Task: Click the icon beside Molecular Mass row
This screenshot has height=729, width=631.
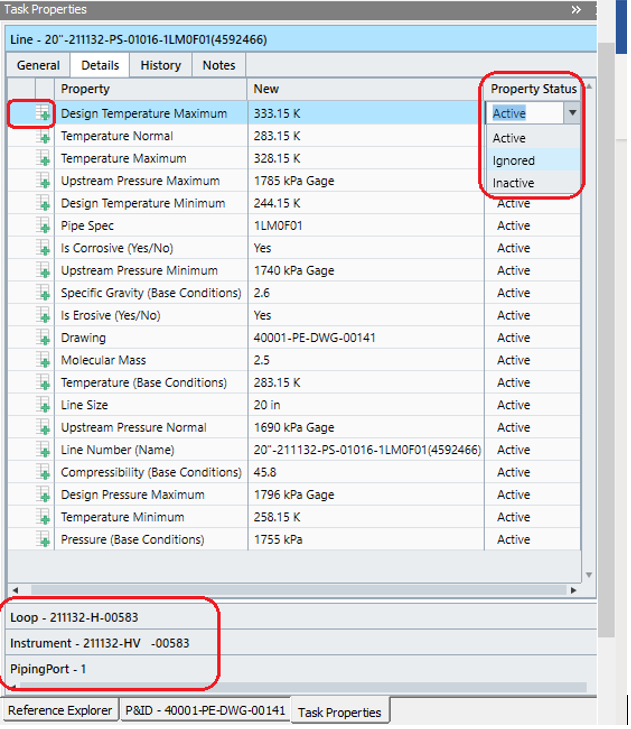Action: [43, 360]
